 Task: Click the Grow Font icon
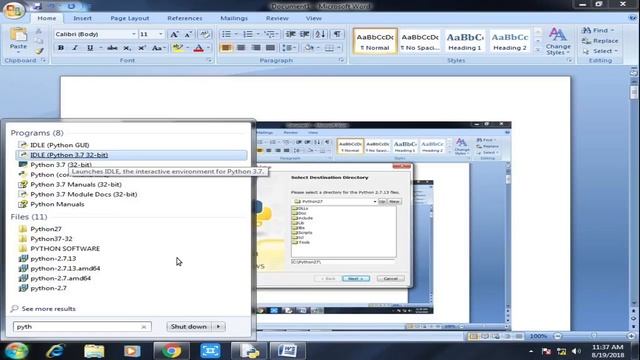click(x=174, y=34)
